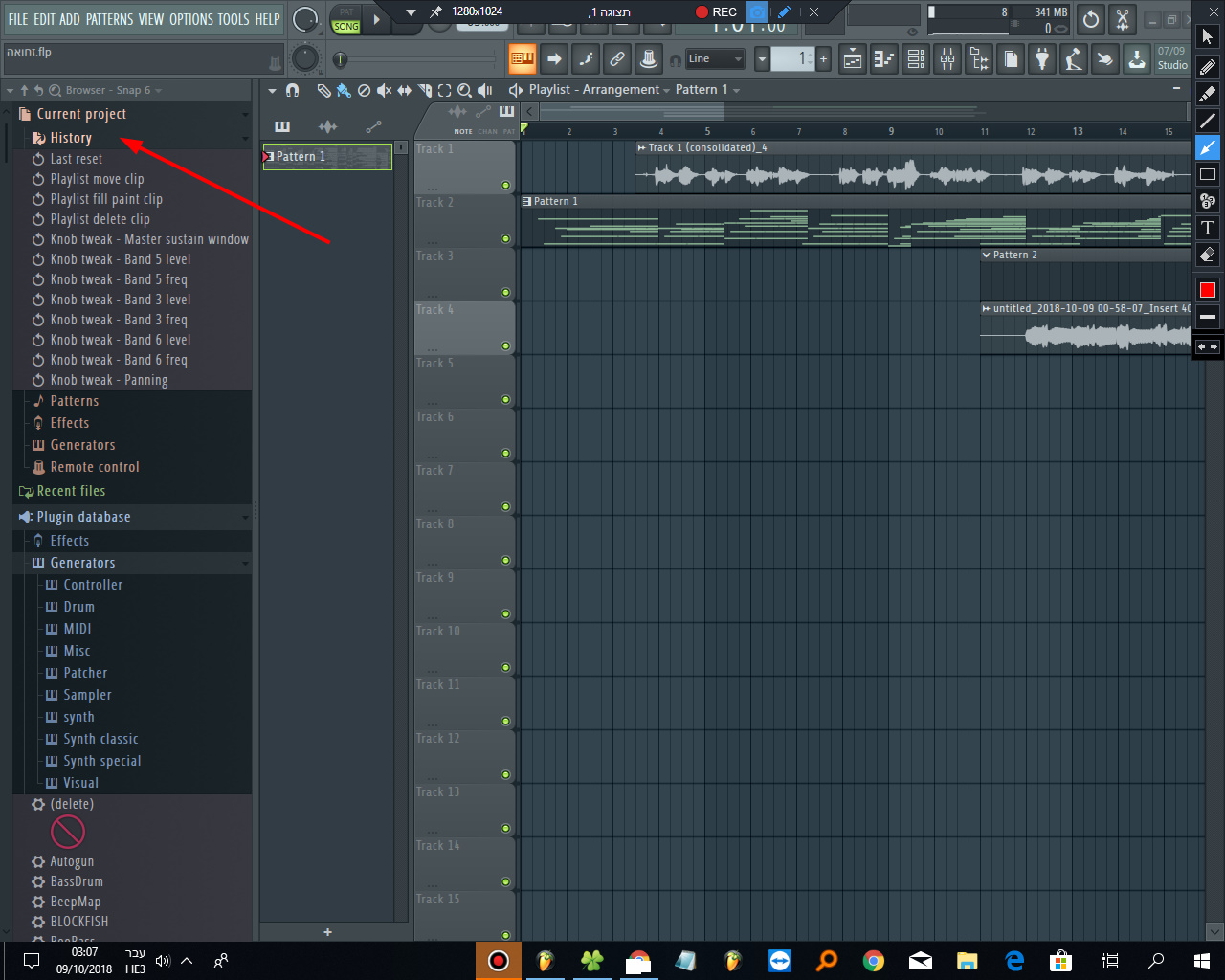Open the Line snap dropdown
1225x980 pixels.
pos(715,59)
